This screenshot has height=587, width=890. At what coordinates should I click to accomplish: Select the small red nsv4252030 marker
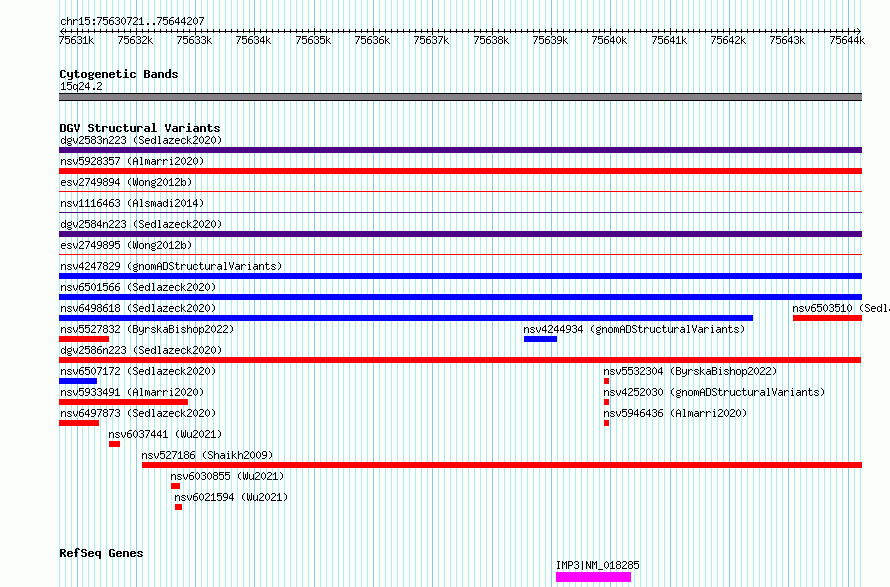[606, 402]
